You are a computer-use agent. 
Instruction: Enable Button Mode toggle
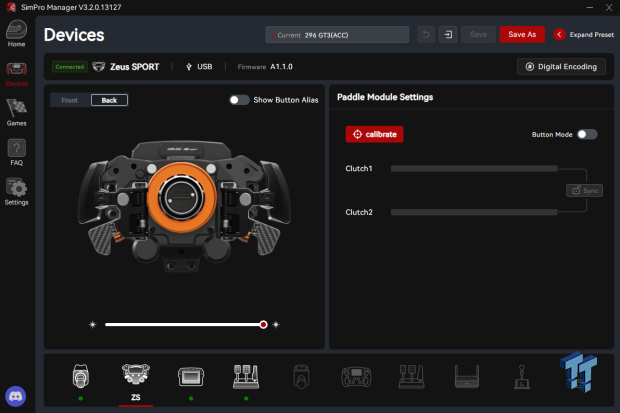(587, 135)
